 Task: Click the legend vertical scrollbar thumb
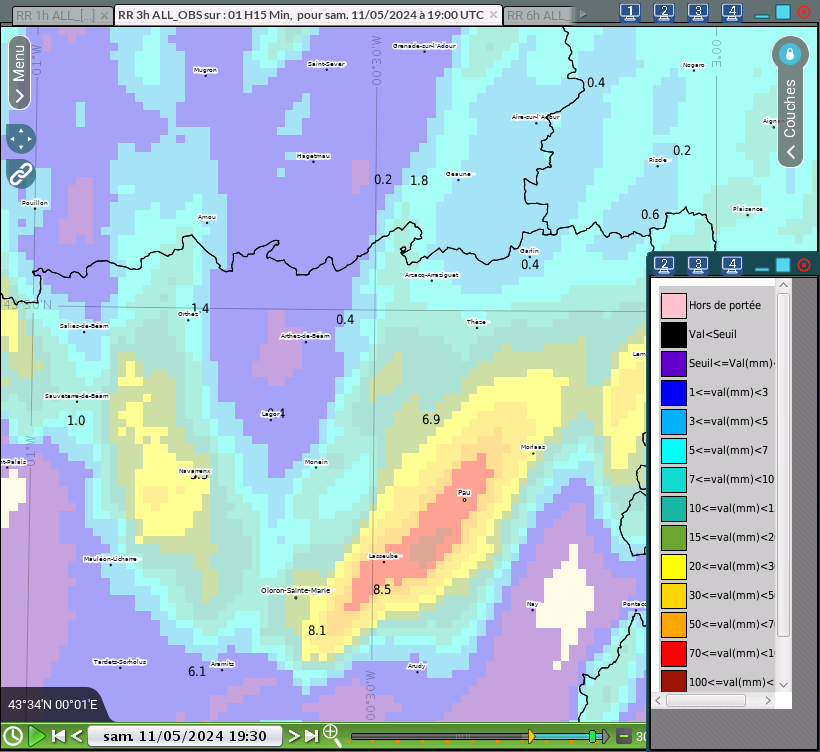tap(783, 465)
